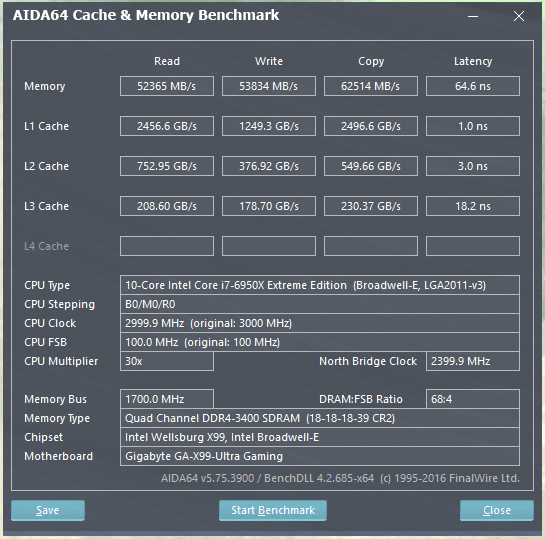
Task: Select Chipset Intel Wellsburg X99 field
Action: [320, 437]
